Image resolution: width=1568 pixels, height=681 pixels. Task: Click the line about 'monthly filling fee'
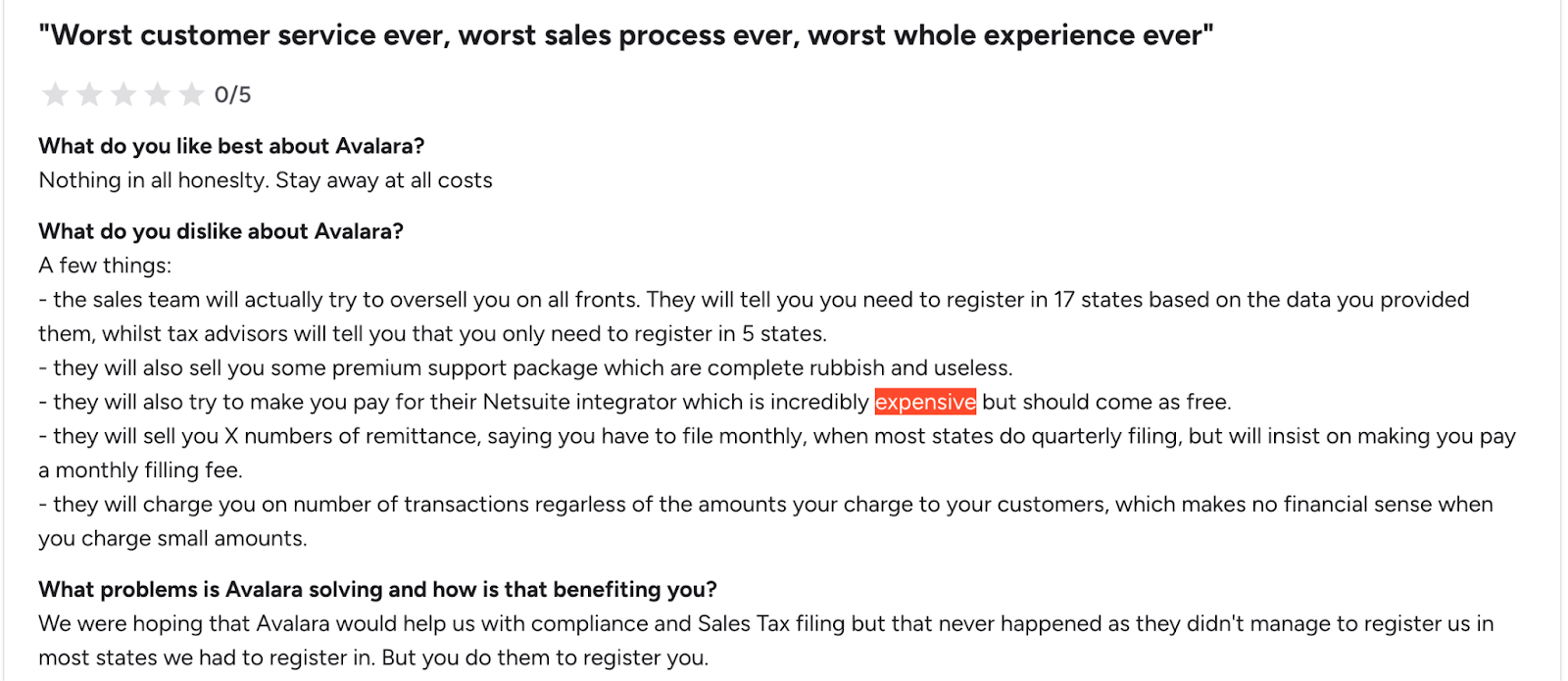(x=140, y=470)
